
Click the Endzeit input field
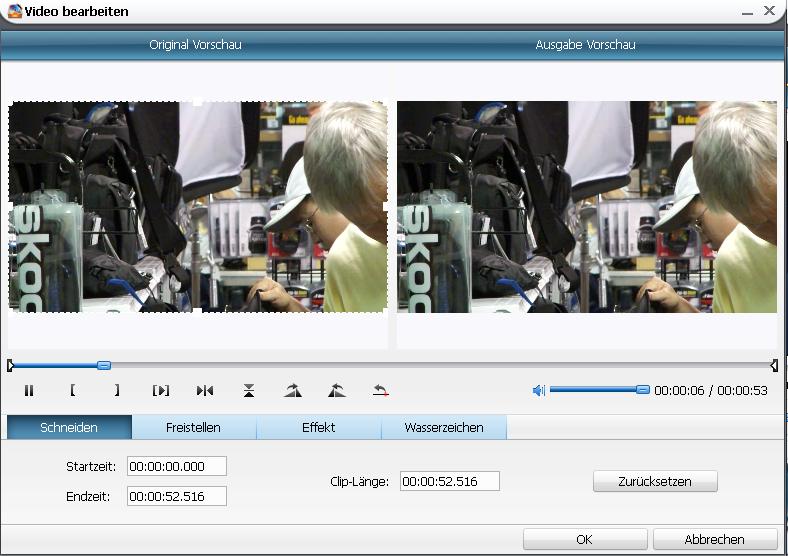[x=177, y=496]
